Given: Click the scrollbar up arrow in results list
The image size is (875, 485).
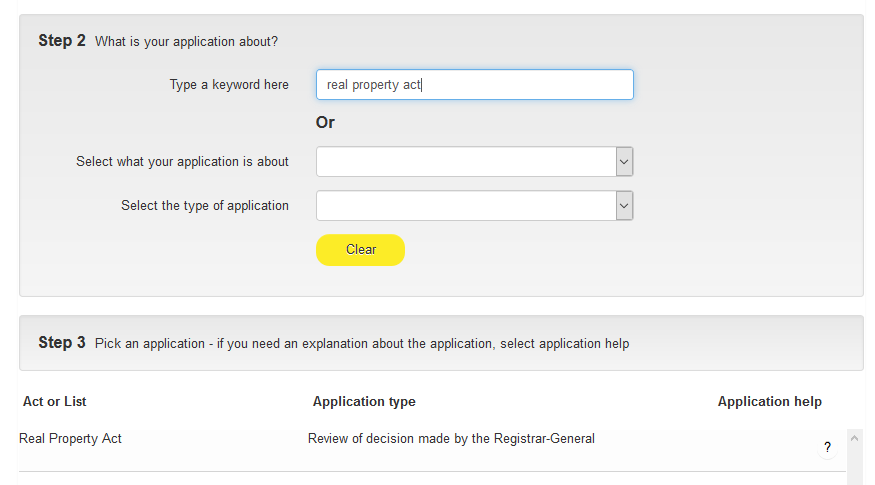Looking at the screenshot, I should tap(854, 438).
